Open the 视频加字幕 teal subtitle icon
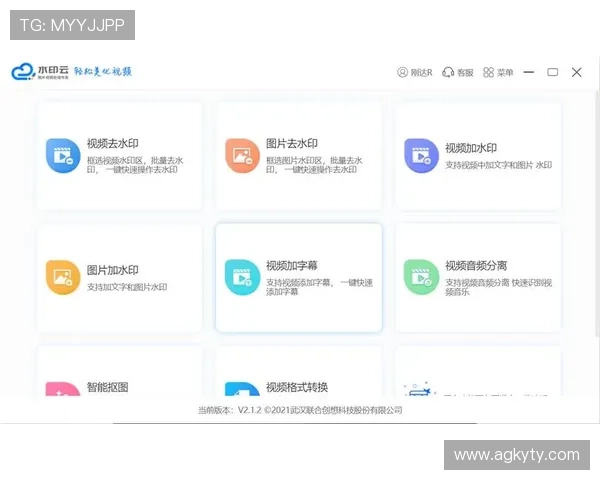 (x=242, y=278)
